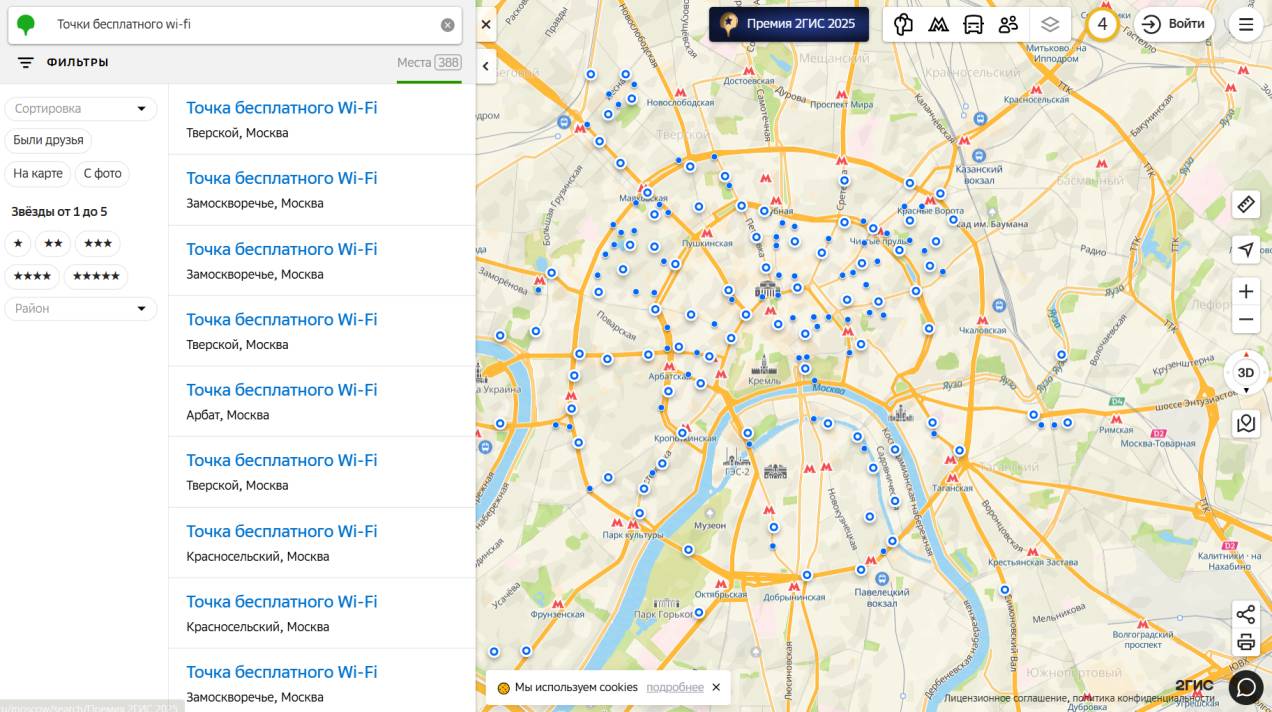
Task: Enable the 'С фото' filter chip
Action: pyautogui.click(x=102, y=174)
